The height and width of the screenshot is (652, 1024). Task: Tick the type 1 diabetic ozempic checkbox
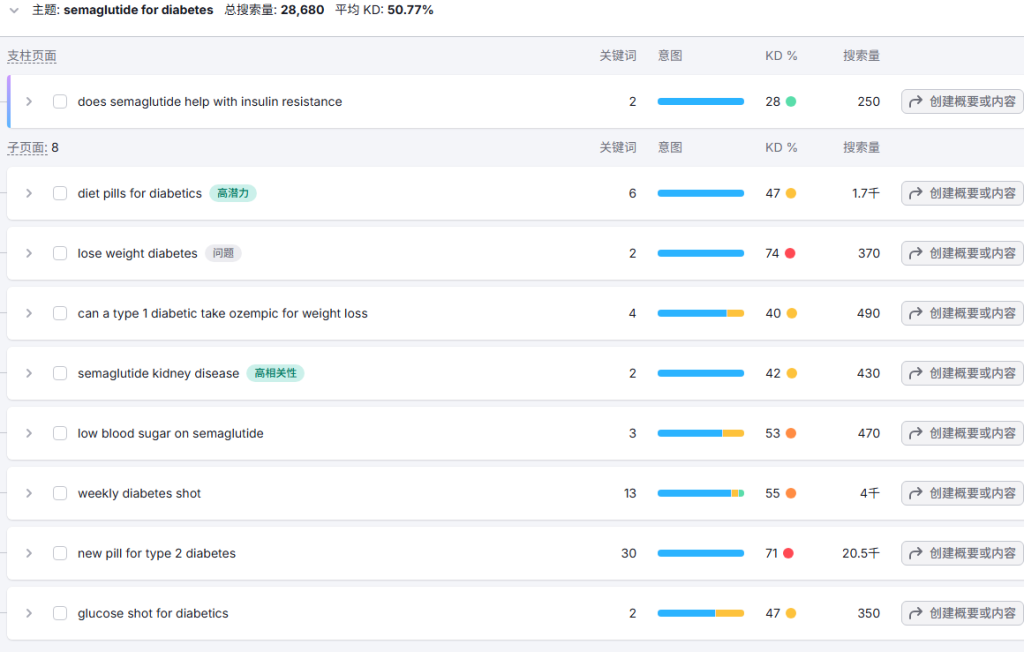pos(60,314)
